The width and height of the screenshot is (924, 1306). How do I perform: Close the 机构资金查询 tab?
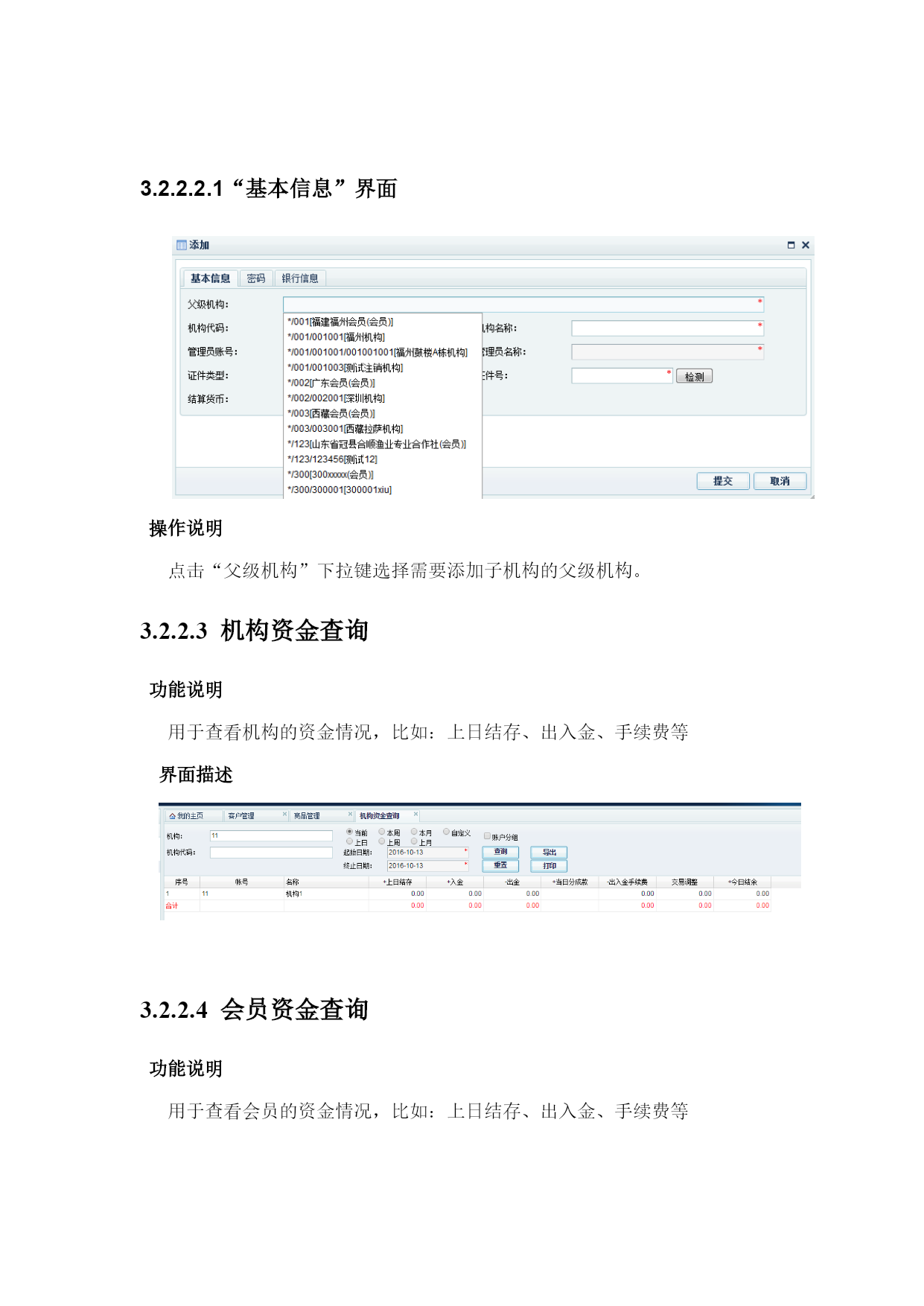tap(415, 815)
